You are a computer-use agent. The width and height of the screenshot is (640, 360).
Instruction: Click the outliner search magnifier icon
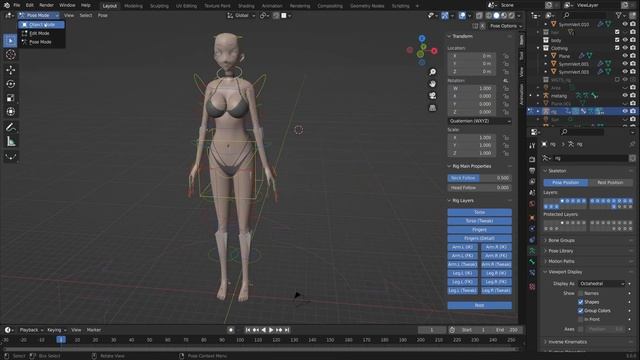tap(566, 15)
